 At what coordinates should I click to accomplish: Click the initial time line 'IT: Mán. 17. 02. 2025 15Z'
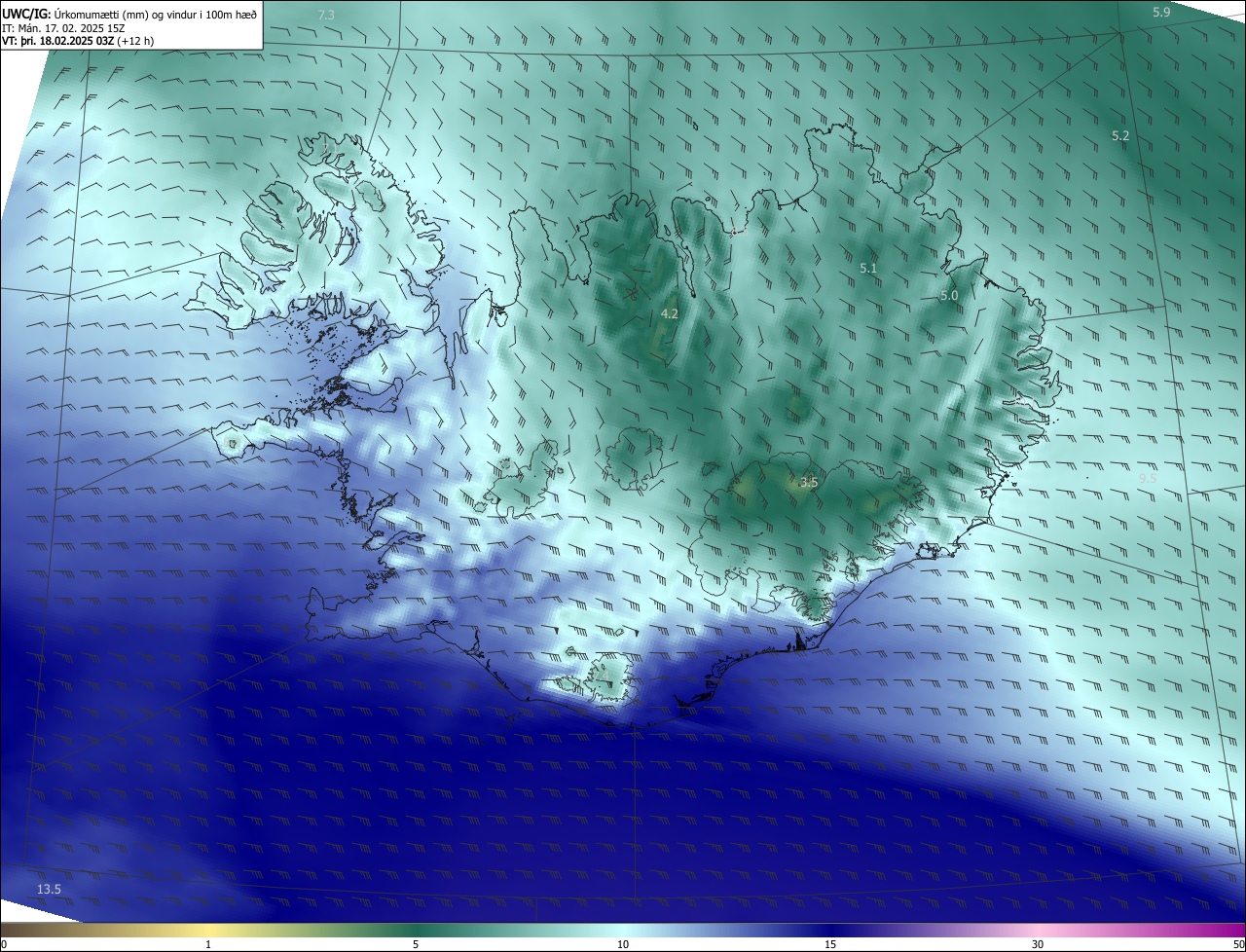(64, 27)
